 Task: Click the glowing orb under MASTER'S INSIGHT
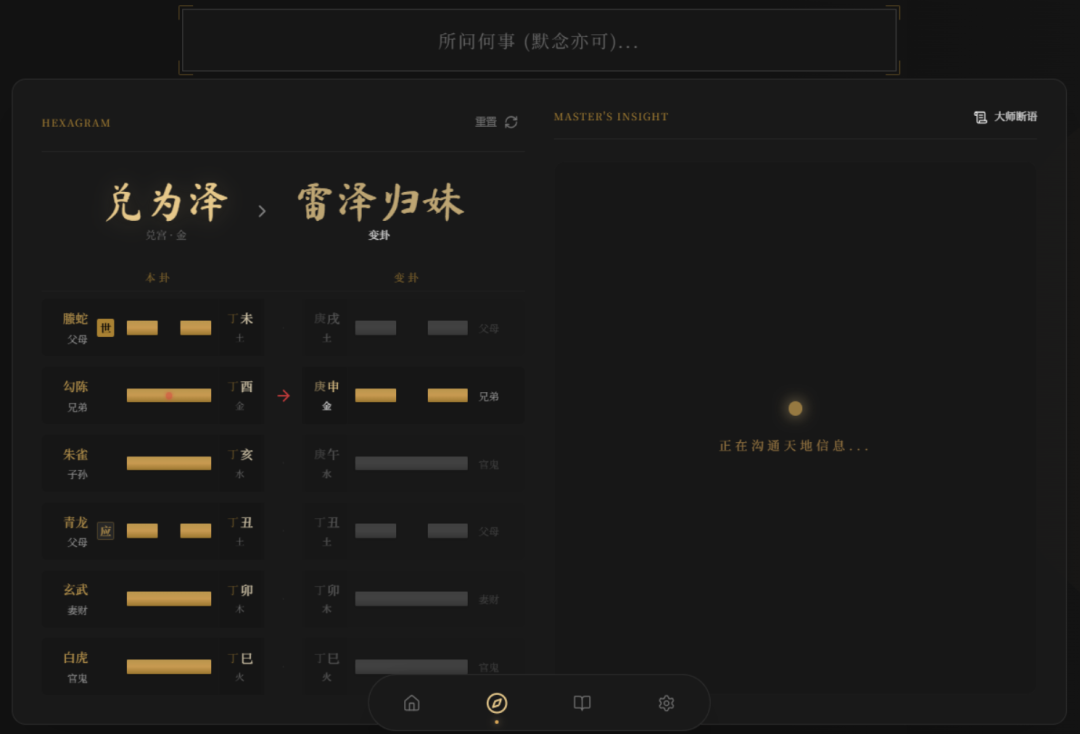[794, 408]
